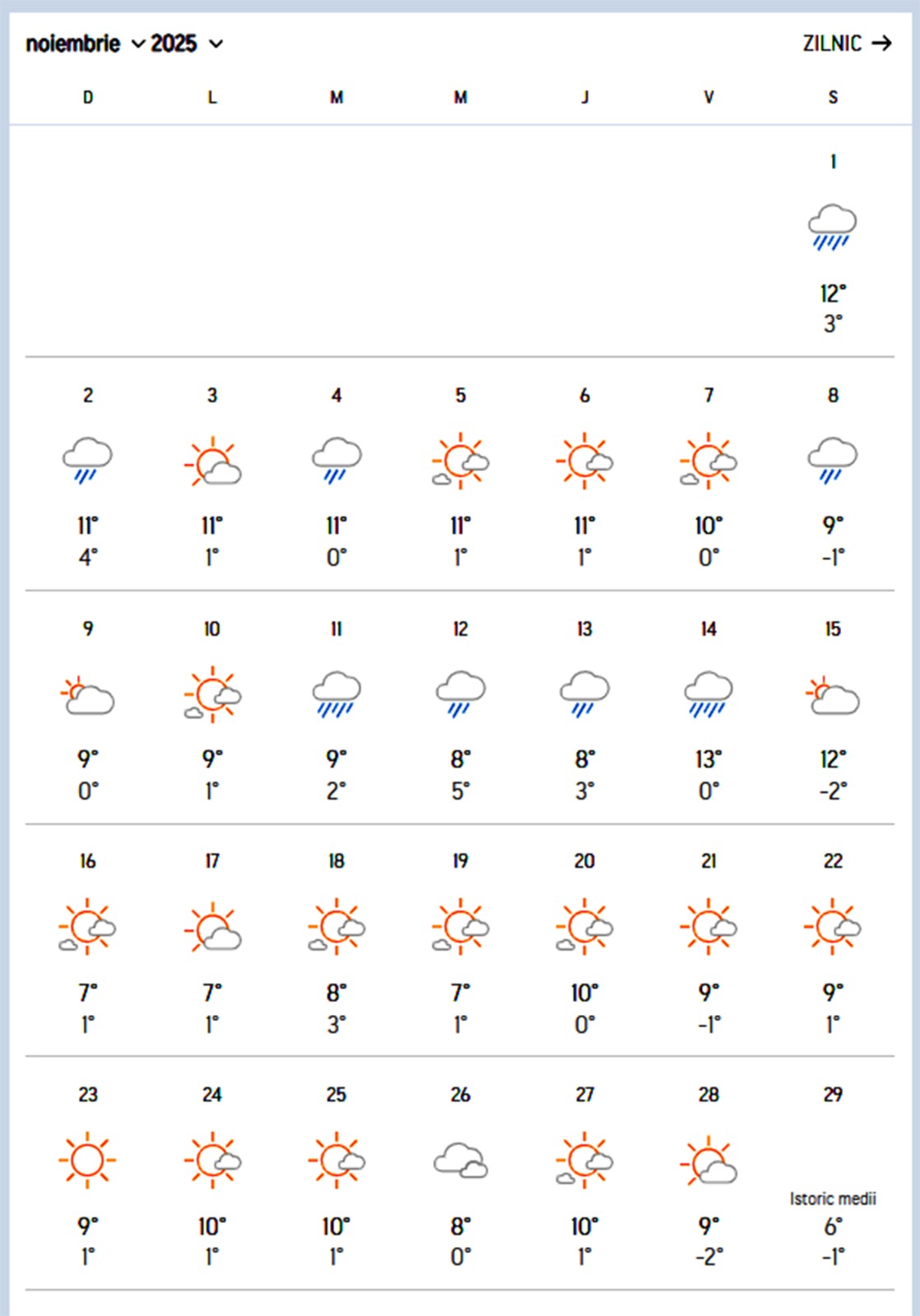Open day 29 with Istoric medii
This screenshot has width=920, height=1316.
click(833, 1198)
